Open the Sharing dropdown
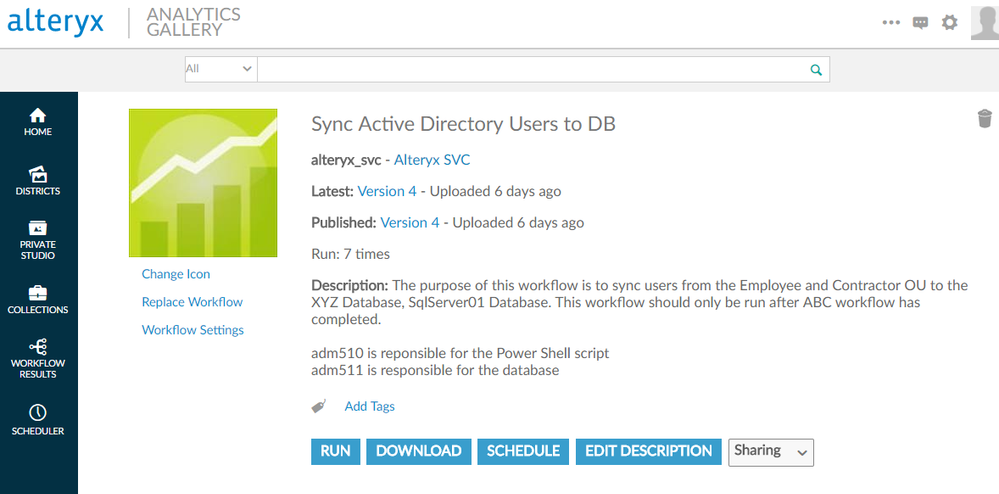Screen dimensions: 999x494 771,452
